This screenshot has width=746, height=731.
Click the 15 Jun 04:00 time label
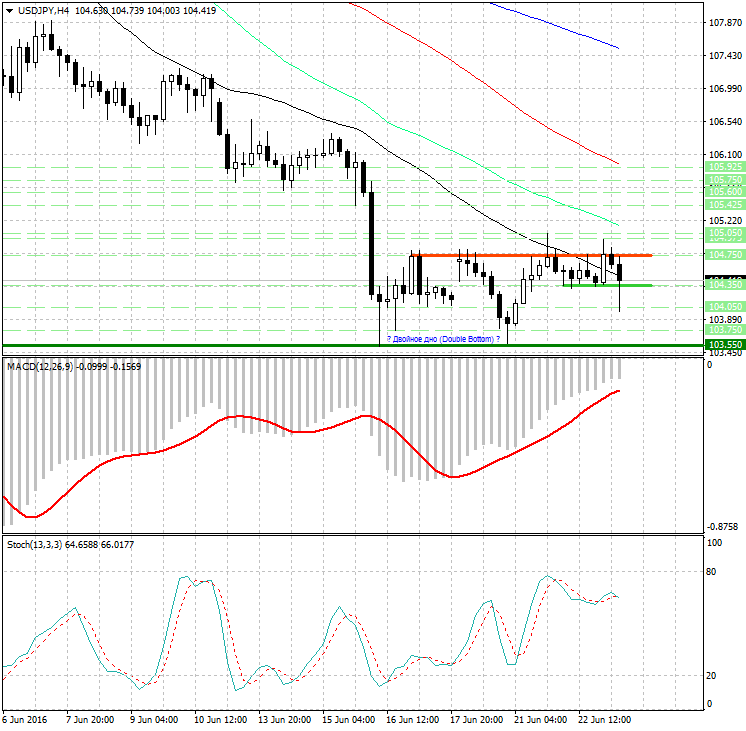pos(348,719)
